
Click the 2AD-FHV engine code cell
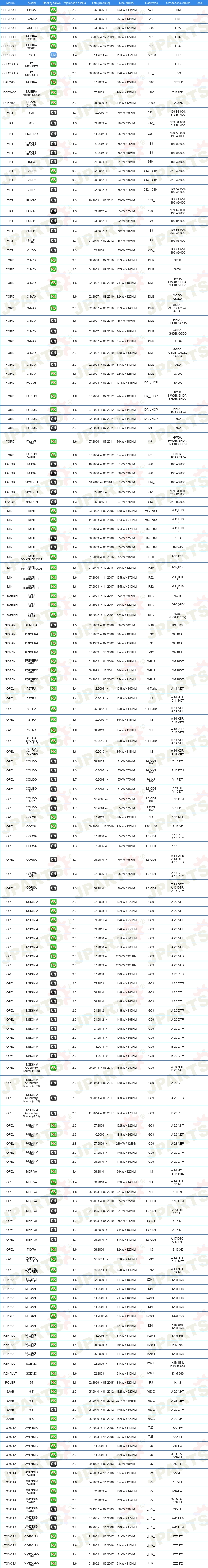[x=178, y=1518]
